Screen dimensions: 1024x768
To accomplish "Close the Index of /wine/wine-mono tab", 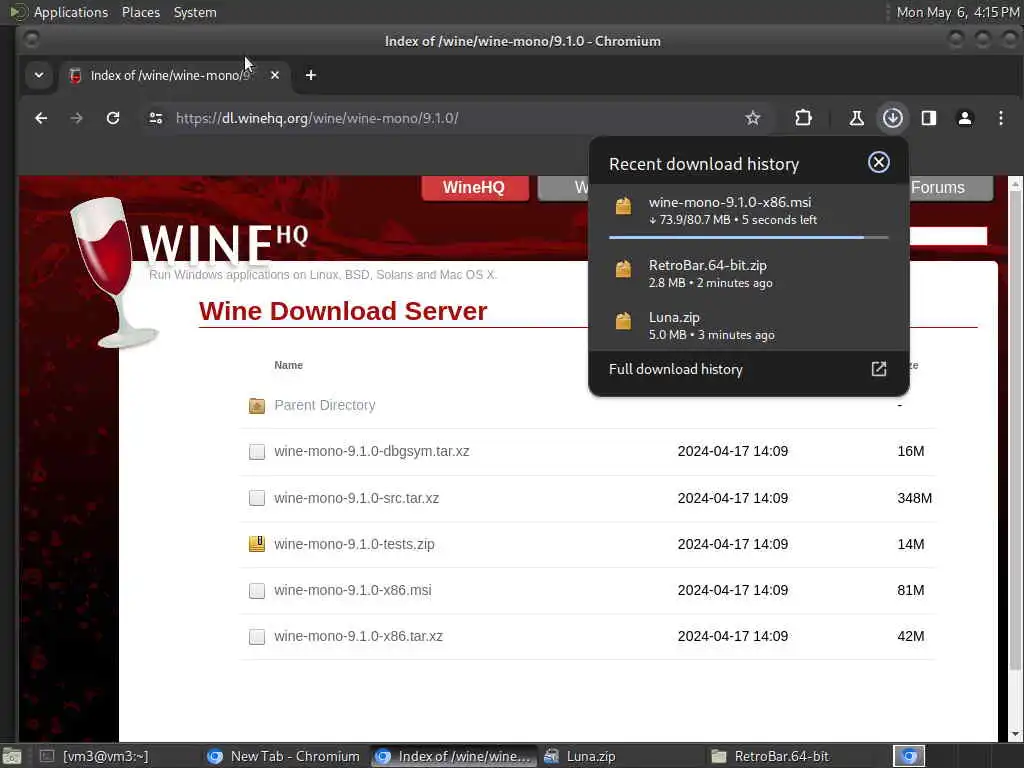I will coord(275,75).
